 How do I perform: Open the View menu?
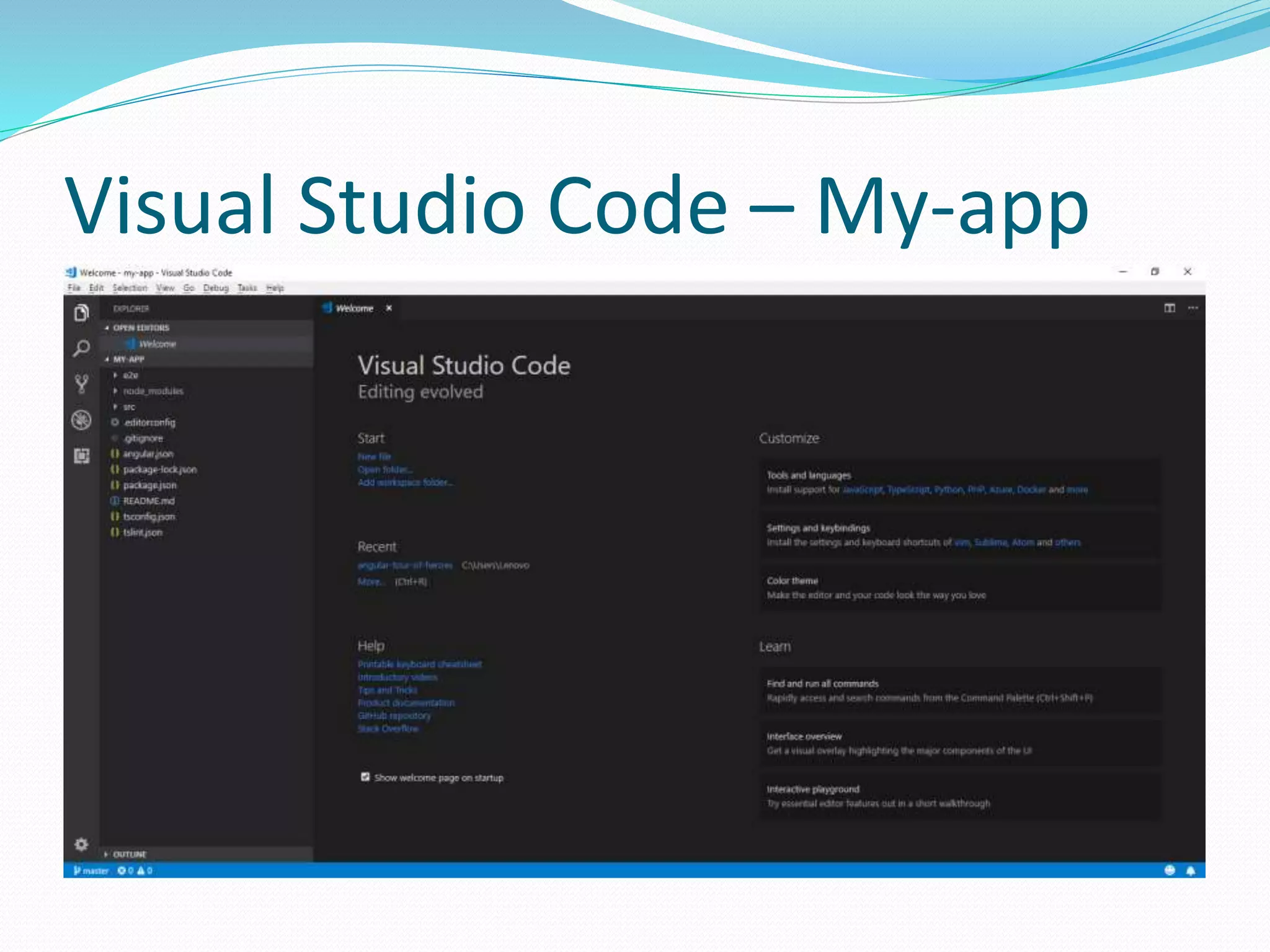(165, 288)
